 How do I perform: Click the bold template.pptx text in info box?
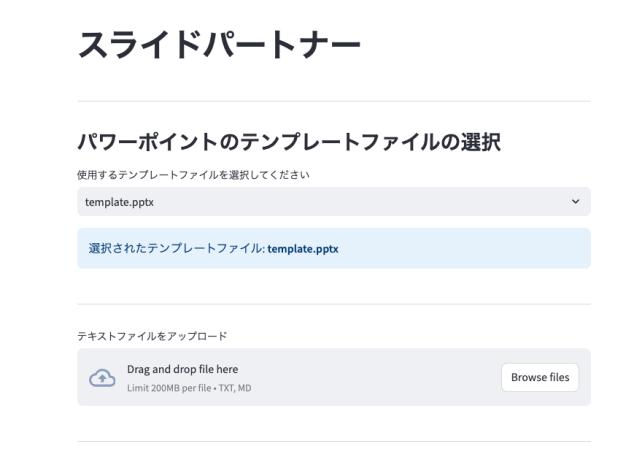tap(303, 249)
